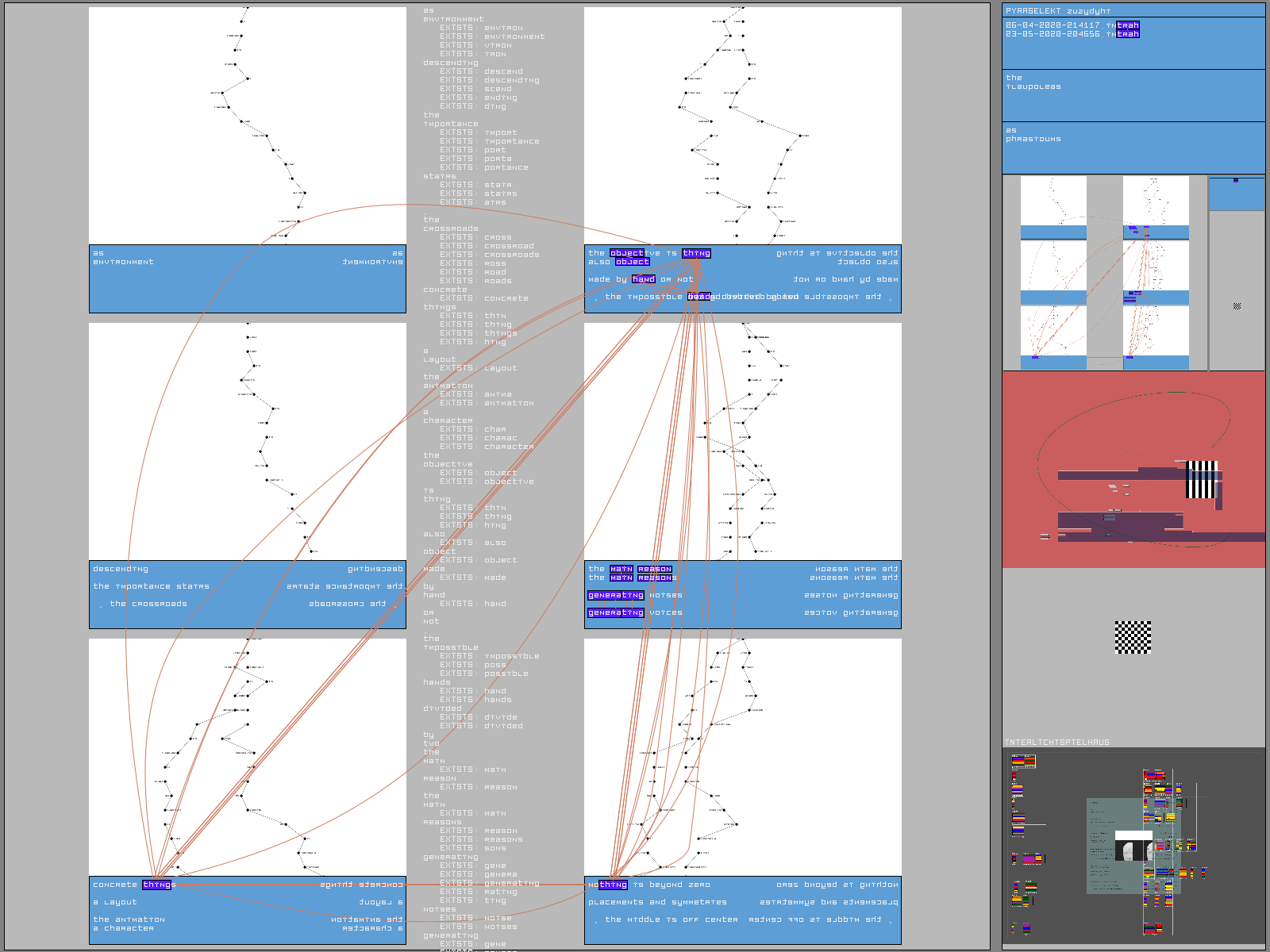Viewport: 1270px width, 952px height.
Task: Open file 06-04-2020-214117.intrah
Action: point(1072,25)
